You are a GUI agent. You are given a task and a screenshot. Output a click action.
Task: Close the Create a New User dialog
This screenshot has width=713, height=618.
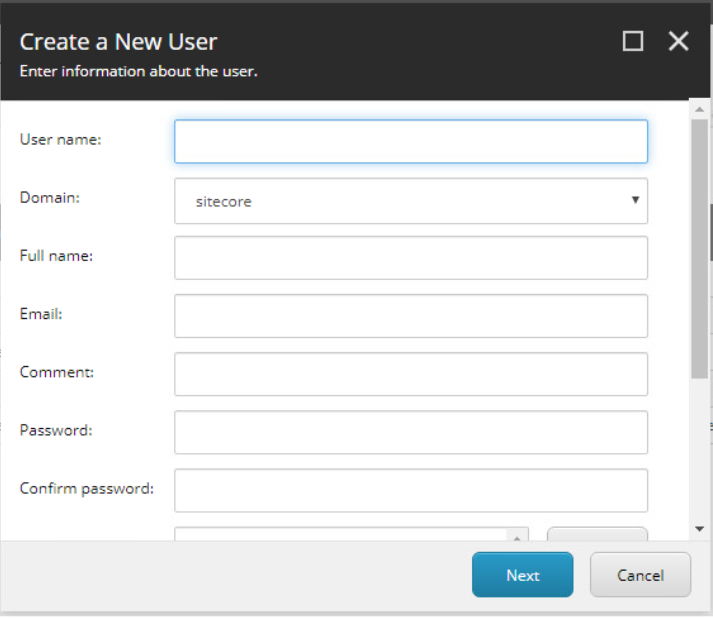coord(679,41)
